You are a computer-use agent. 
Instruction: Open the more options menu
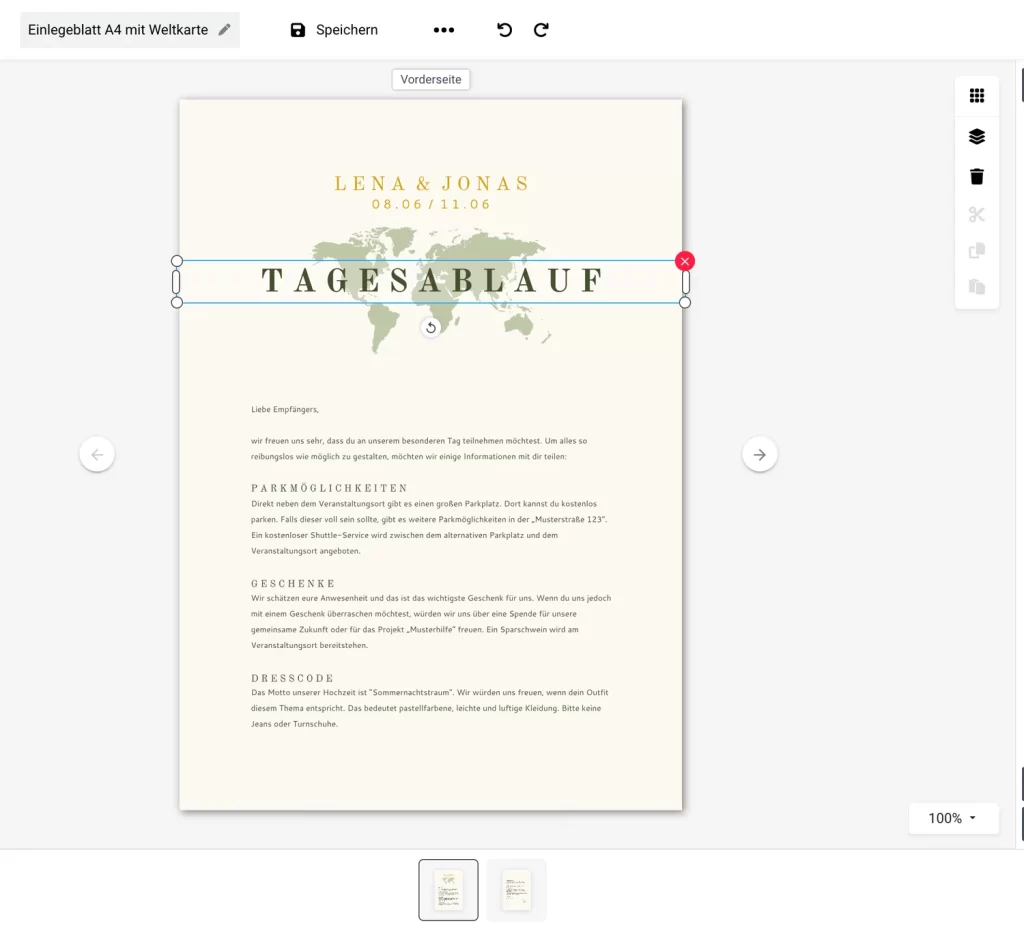(x=443, y=30)
